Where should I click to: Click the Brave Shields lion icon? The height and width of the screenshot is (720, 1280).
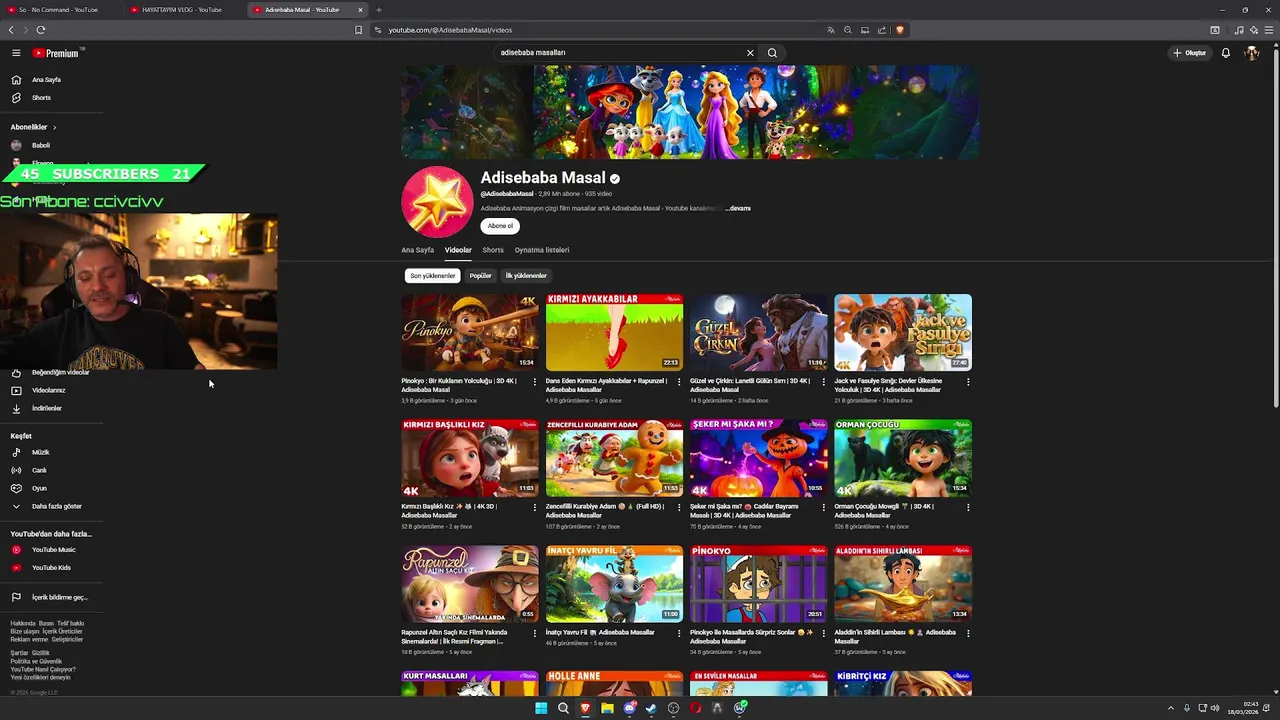click(900, 30)
